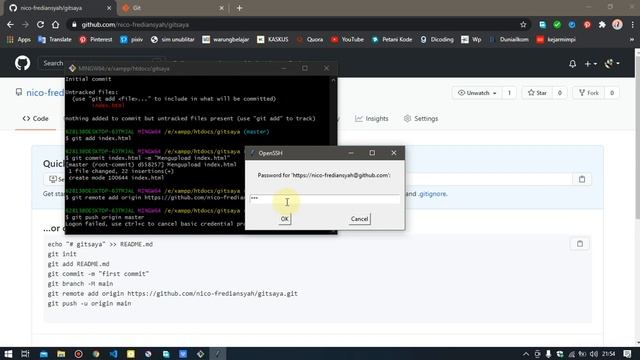
Task: Switch to the Settings repository tab
Action: [x=421, y=118]
